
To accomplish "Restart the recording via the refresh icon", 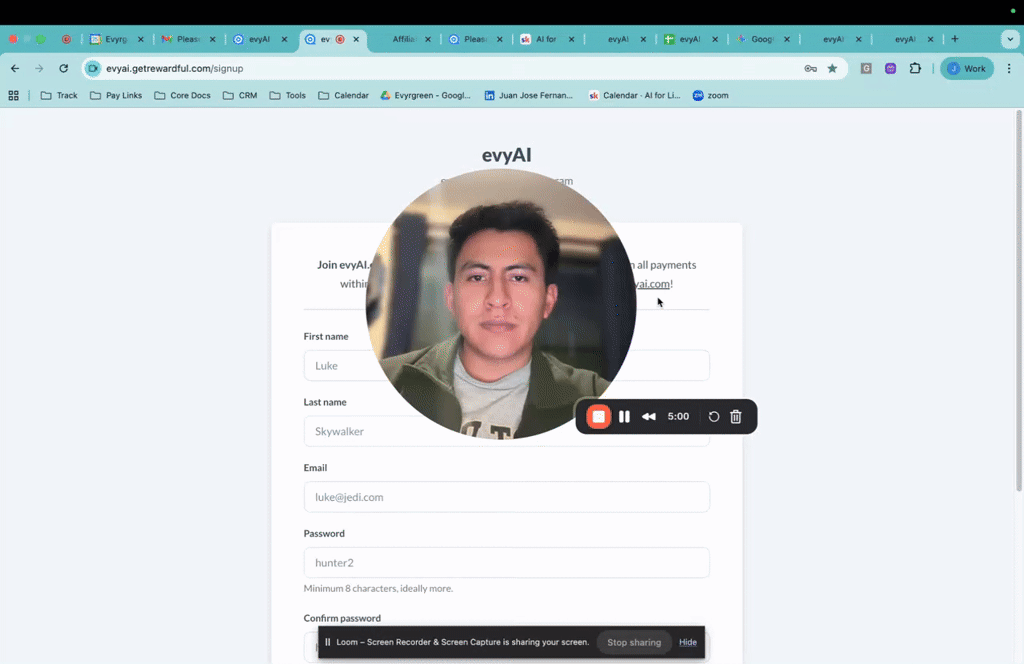I will click(x=713, y=416).
